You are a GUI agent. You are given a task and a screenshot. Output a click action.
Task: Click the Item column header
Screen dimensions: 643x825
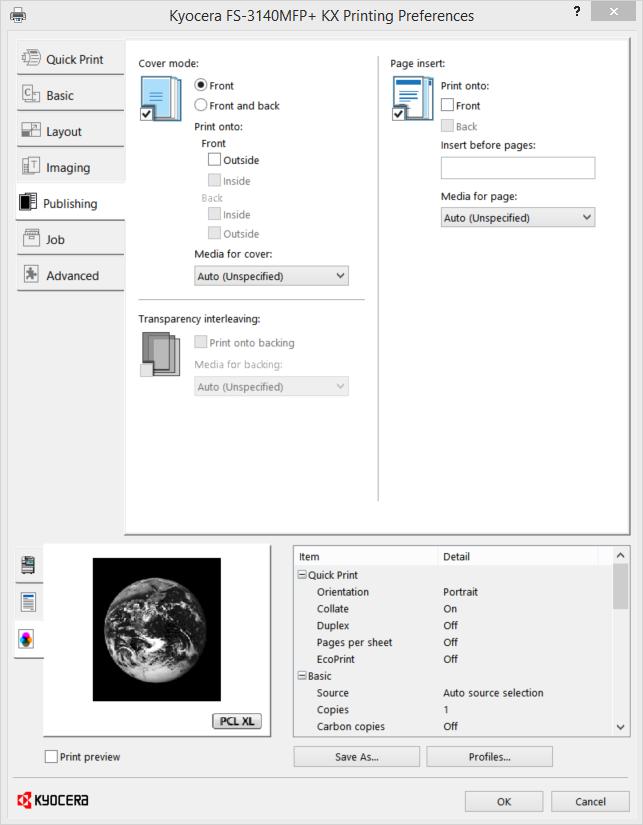(x=366, y=556)
